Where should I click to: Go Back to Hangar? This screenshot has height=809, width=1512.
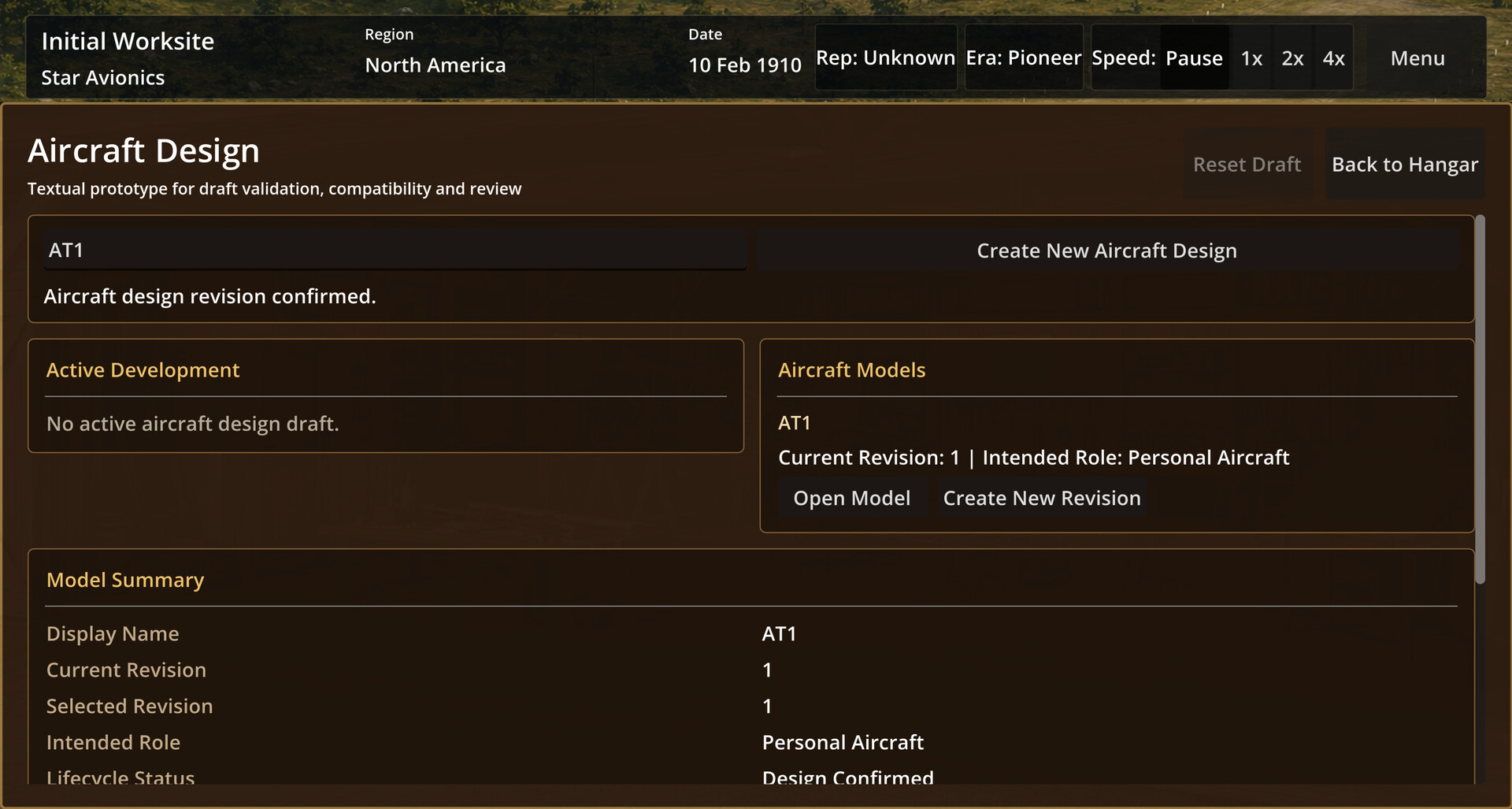click(1405, 164)
